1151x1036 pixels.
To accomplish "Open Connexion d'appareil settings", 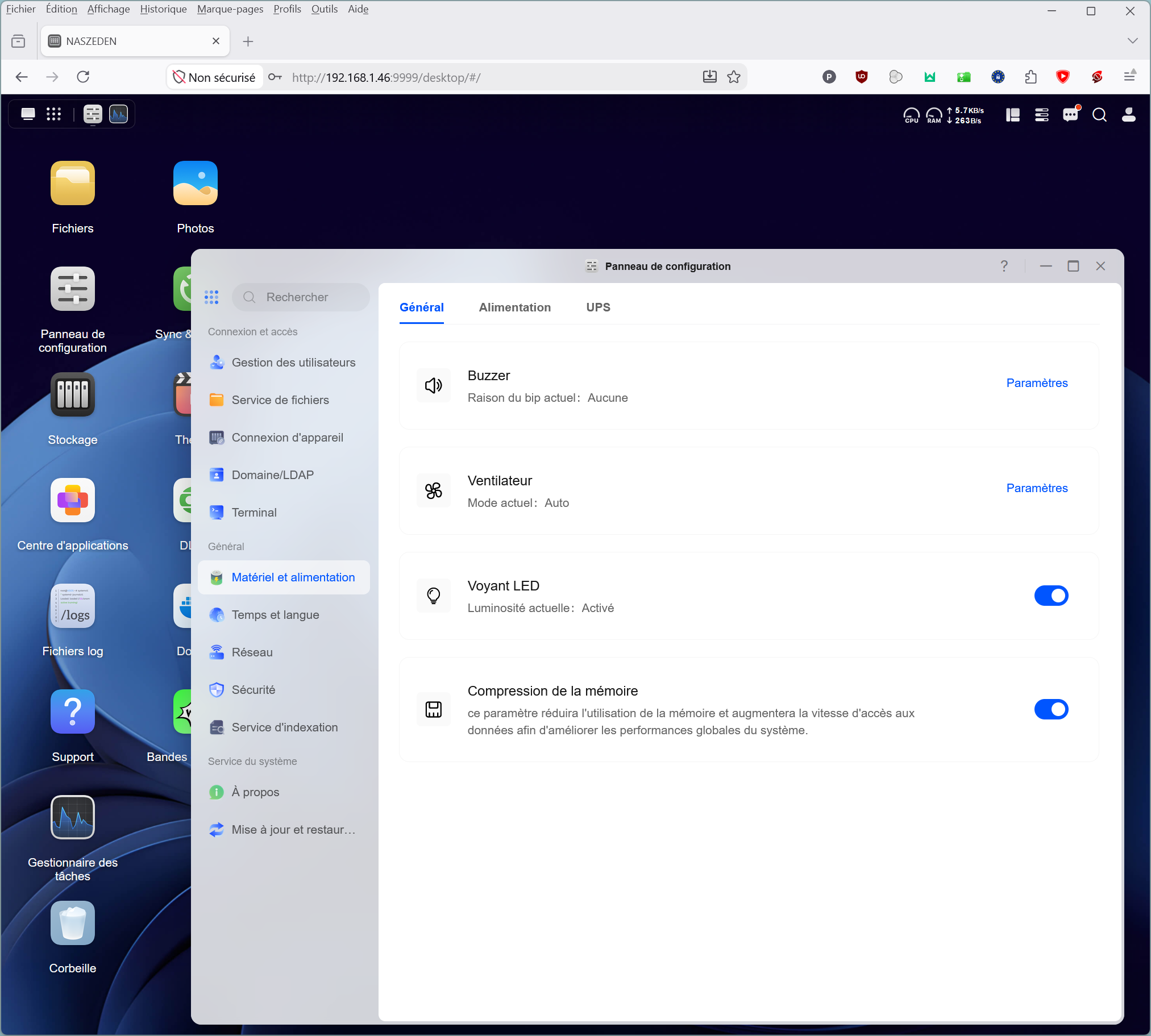I will tap(284, 438).
